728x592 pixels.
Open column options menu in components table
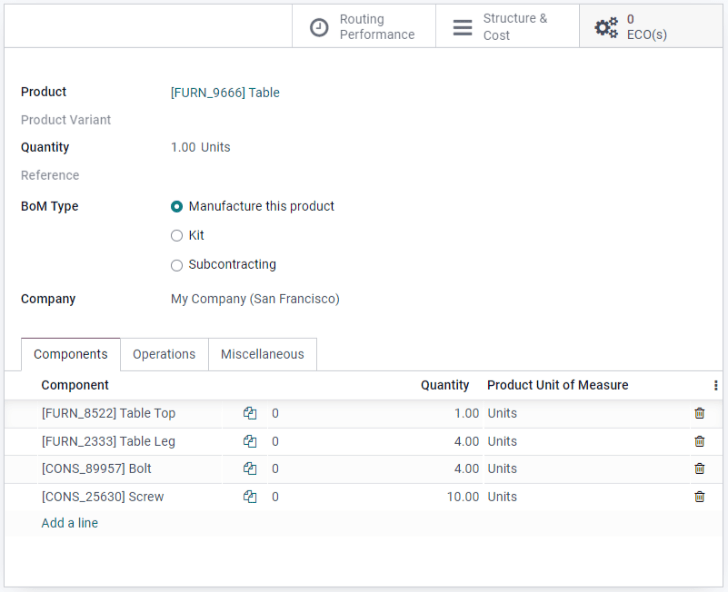click(715, 385)
